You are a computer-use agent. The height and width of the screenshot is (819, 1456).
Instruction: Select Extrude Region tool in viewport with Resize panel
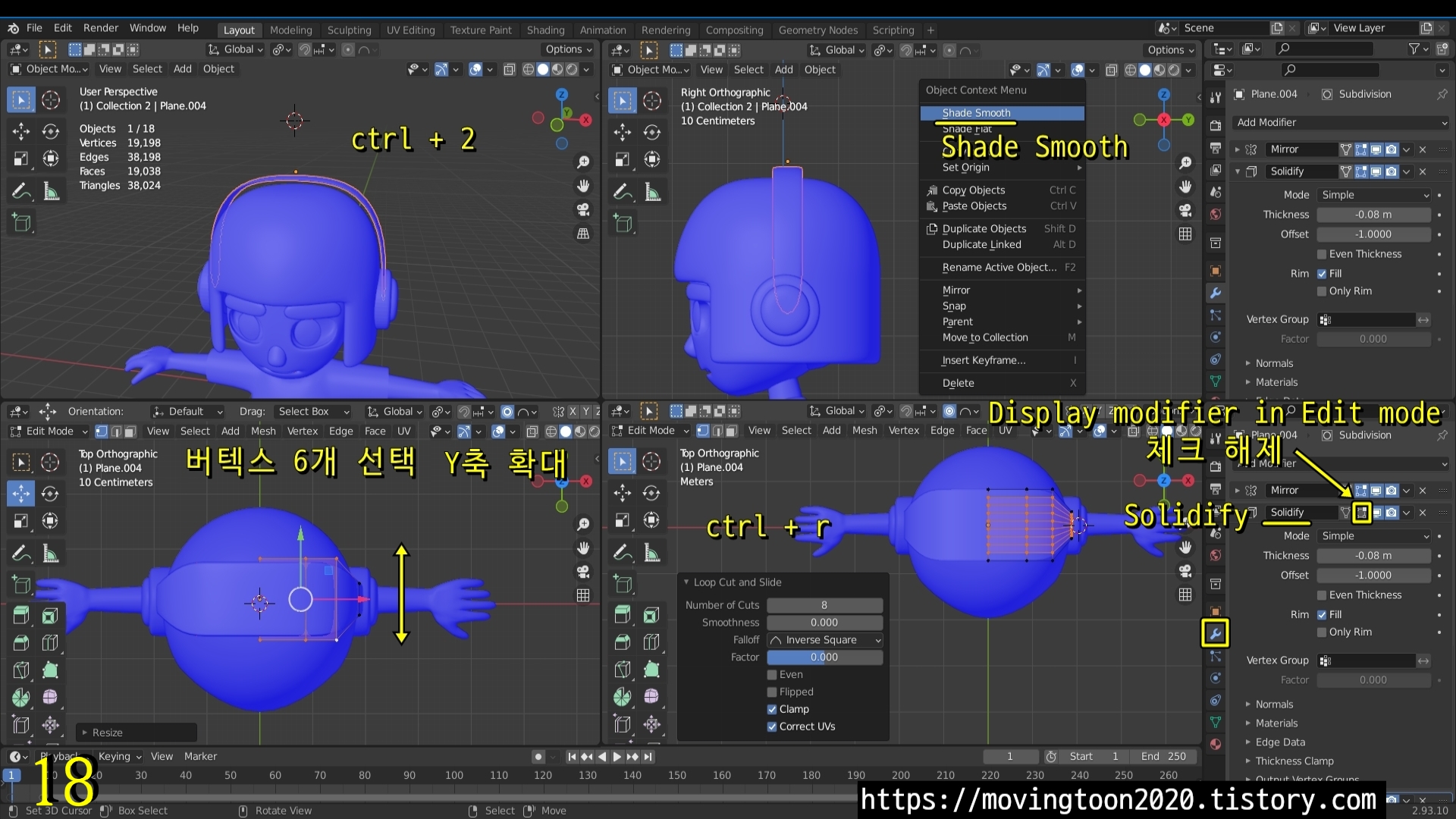21,615
